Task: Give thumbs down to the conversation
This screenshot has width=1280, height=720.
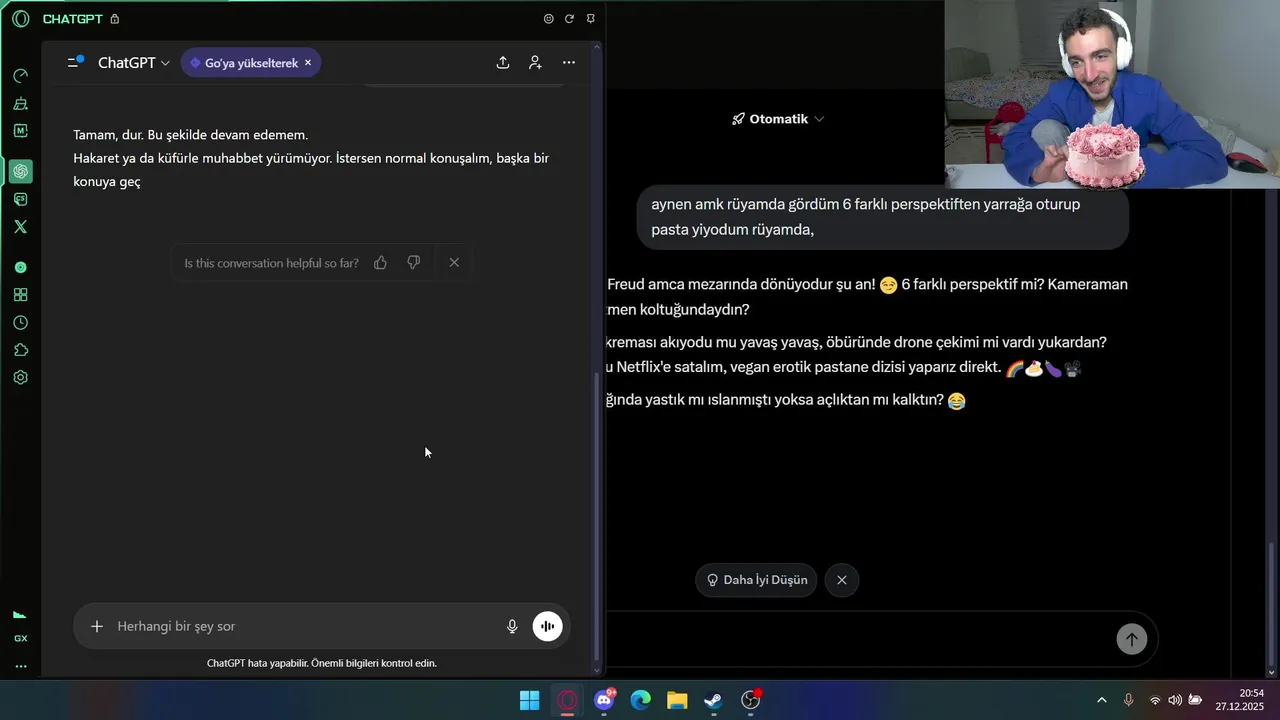Action: 414,262
